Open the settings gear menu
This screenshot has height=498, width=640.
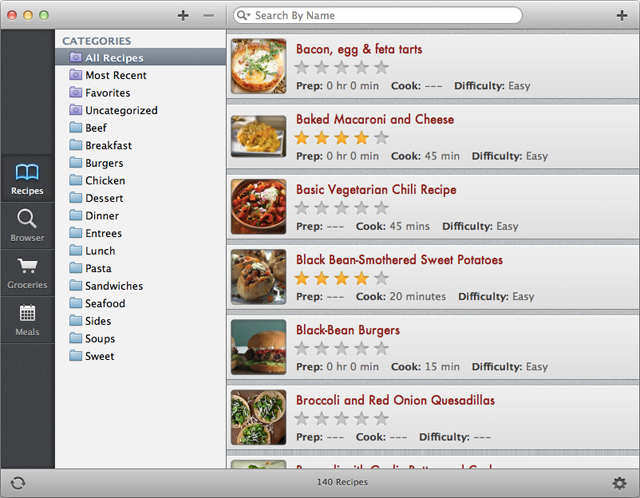point(620,483)
